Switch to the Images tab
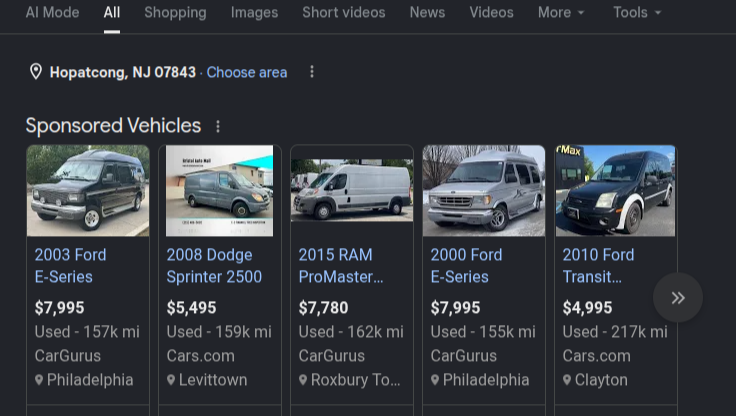This screenshot has width=736, height=416. pyautogui.click(x=254, y=13)
